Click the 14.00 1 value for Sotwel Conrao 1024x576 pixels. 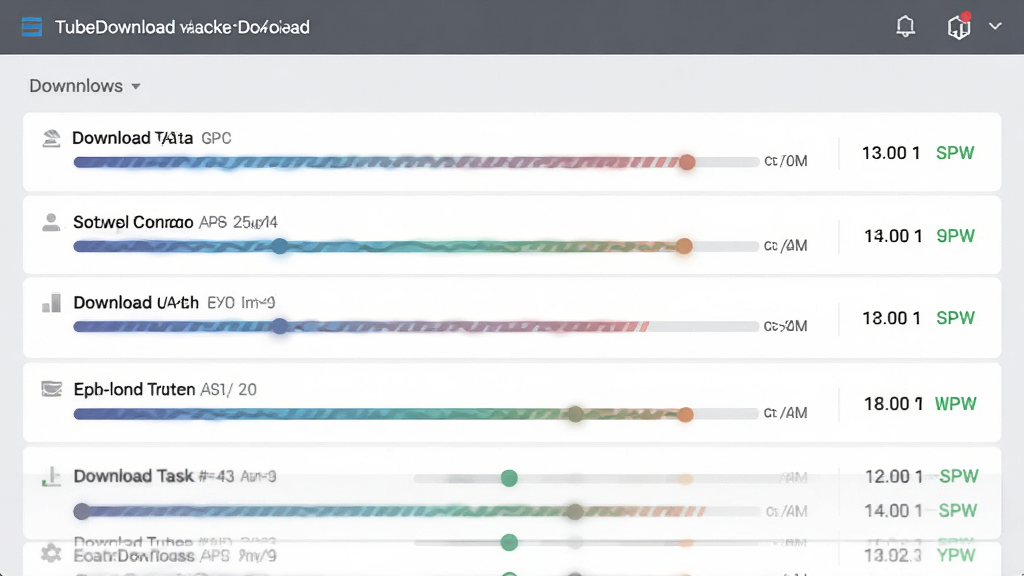[893, 236]
